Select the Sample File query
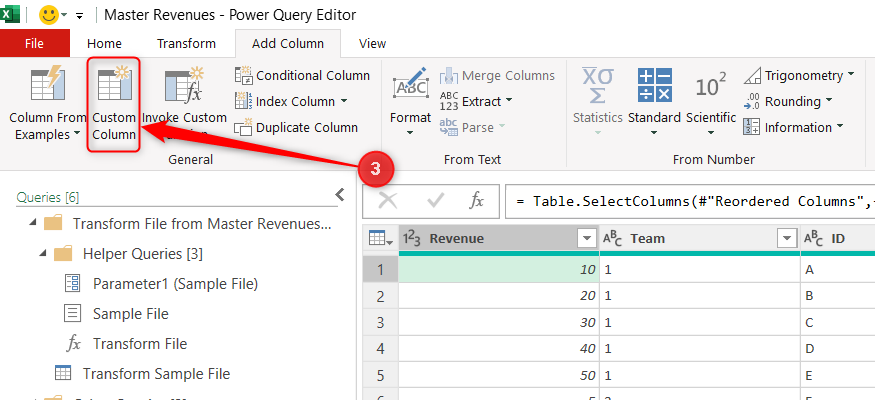 (131, 314)
